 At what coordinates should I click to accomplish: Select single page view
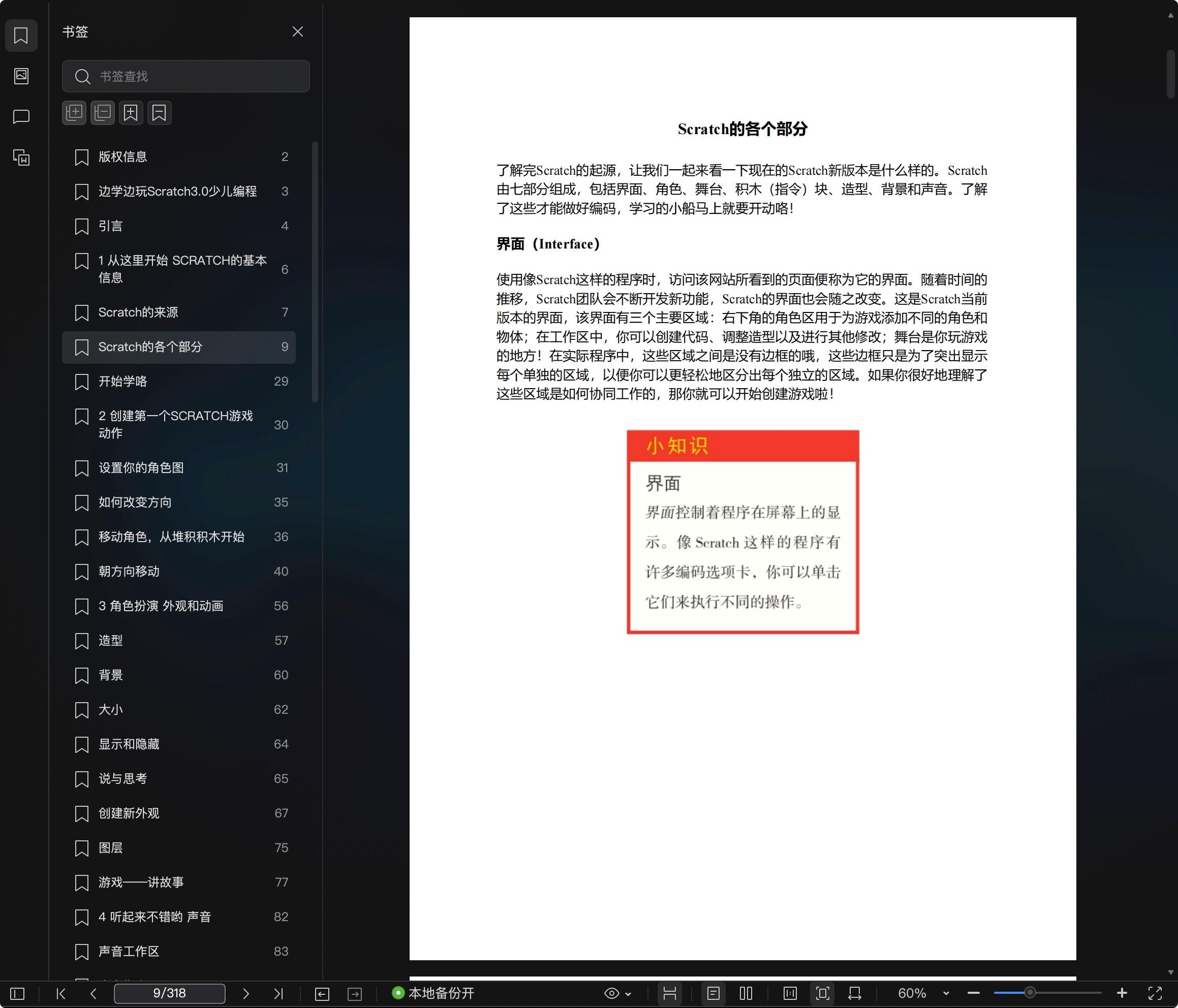(x=713, y=993)
